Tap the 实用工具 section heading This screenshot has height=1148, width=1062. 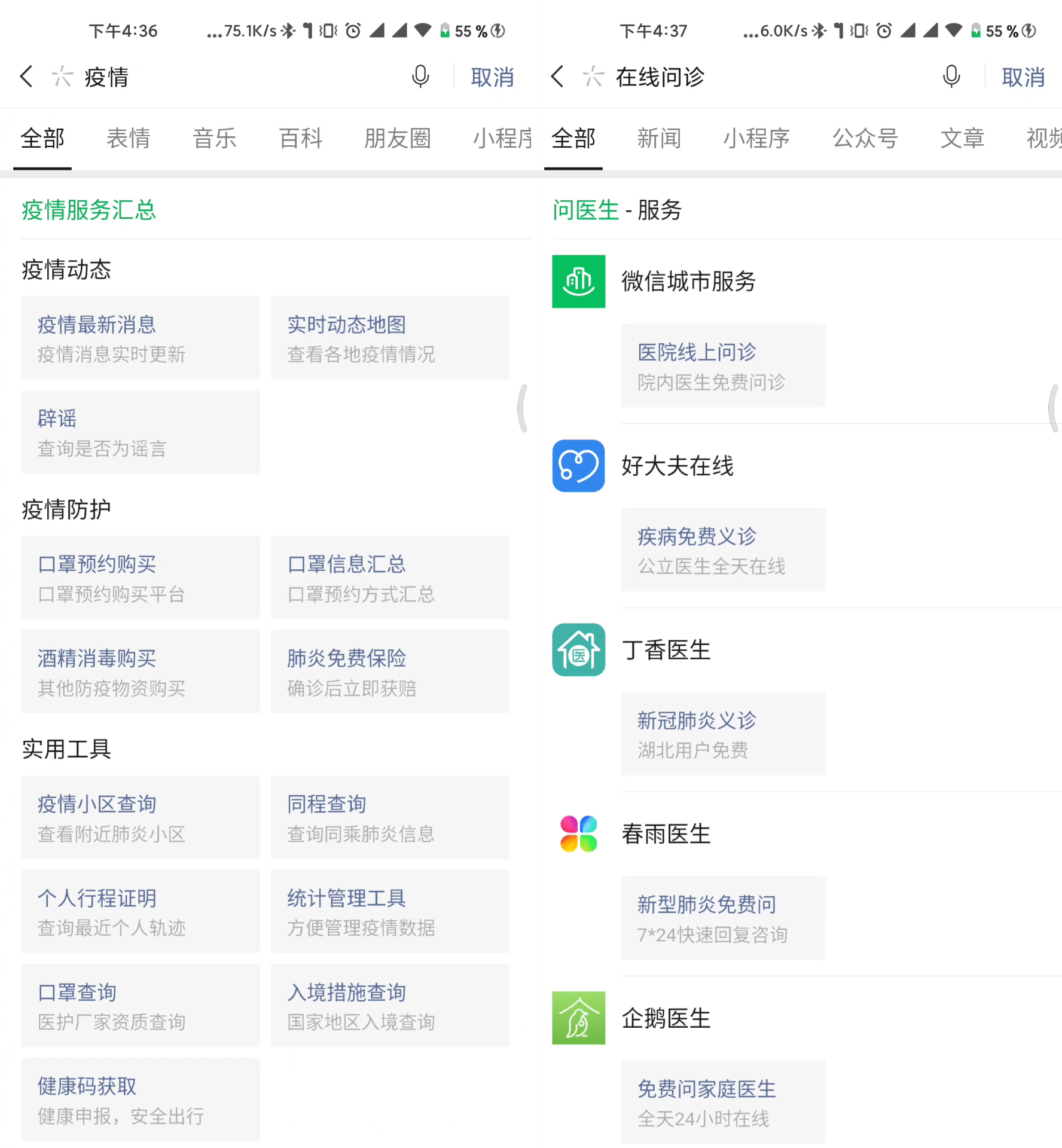click(66, 749)
